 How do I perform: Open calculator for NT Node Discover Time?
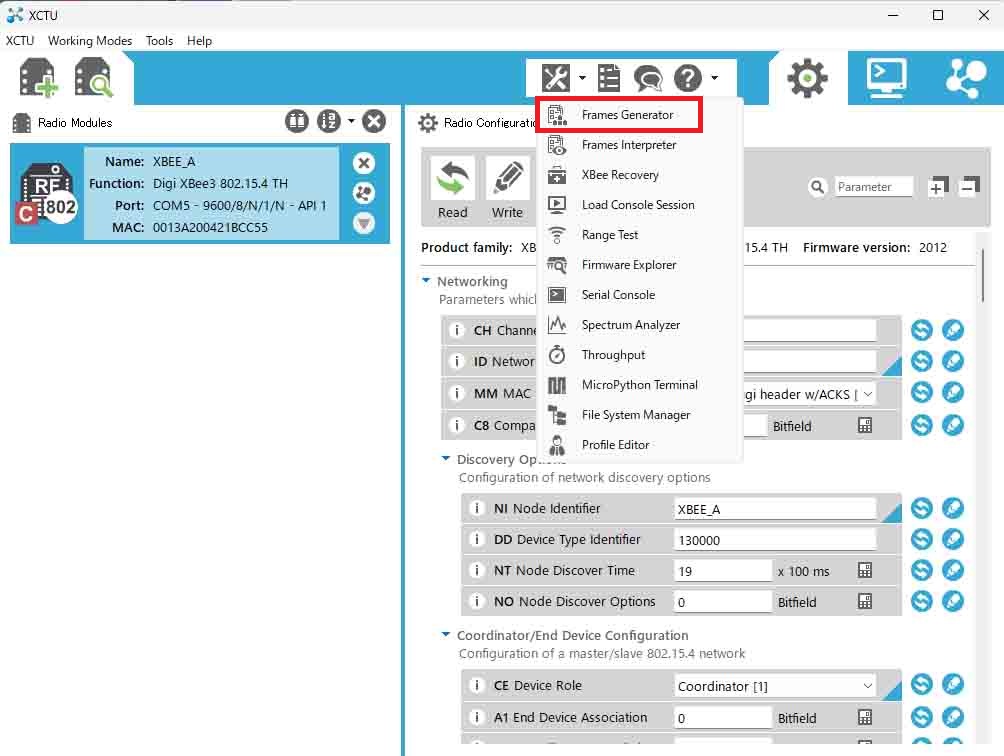pyautogui.click(x=864, y=570)
